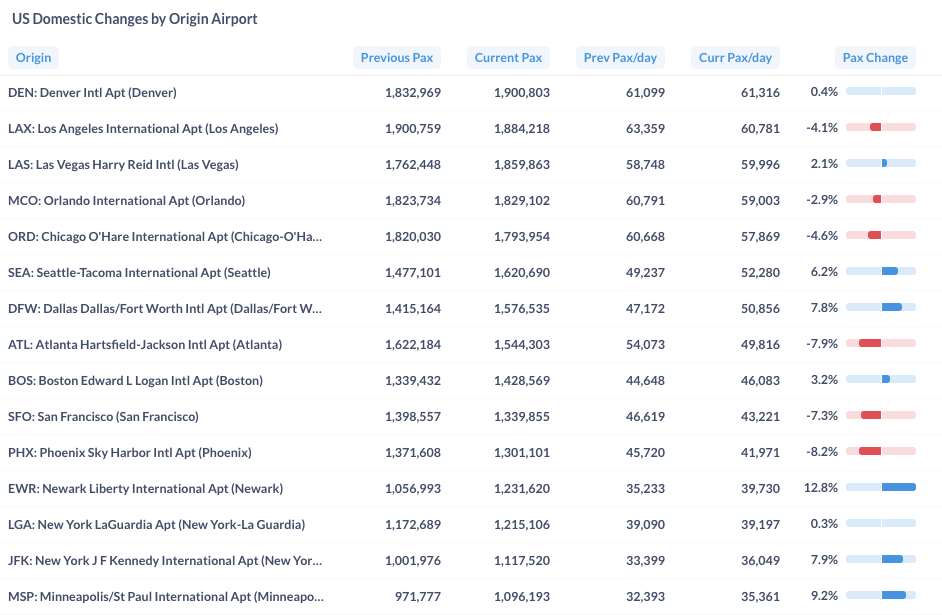Image resolution: width=942 pixels, height=615 pixels.
Task: Select MSP: Minneapolis/St Paul origin
Action: pos(166,597)
